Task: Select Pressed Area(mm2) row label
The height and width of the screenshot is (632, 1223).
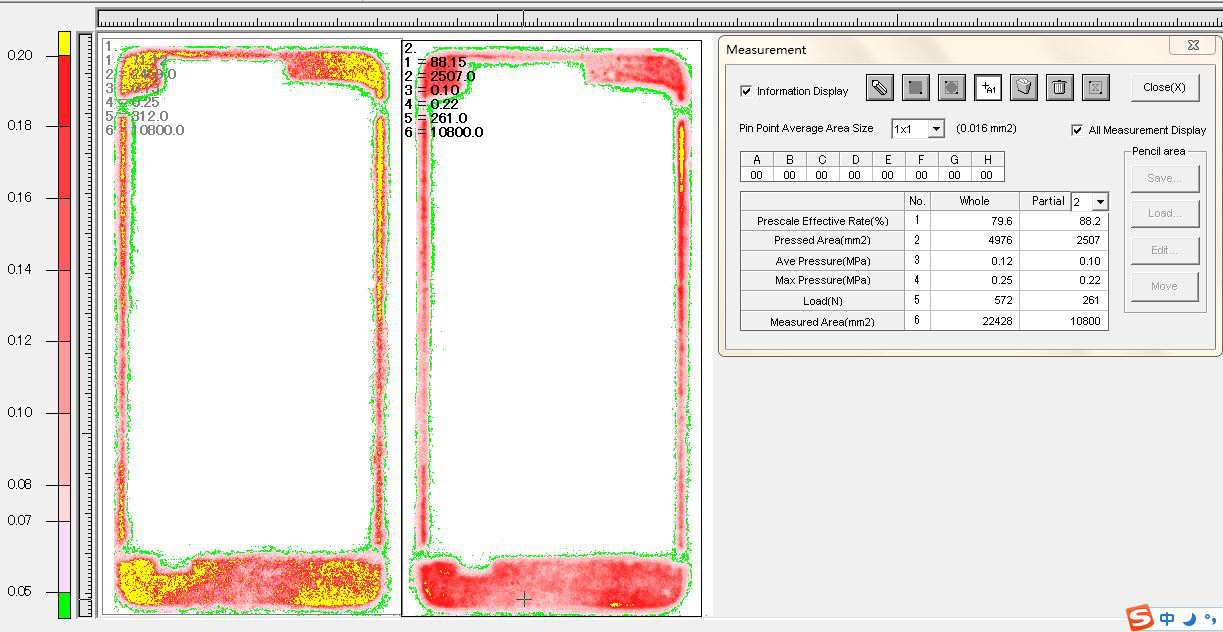Action: coord(822,241)
